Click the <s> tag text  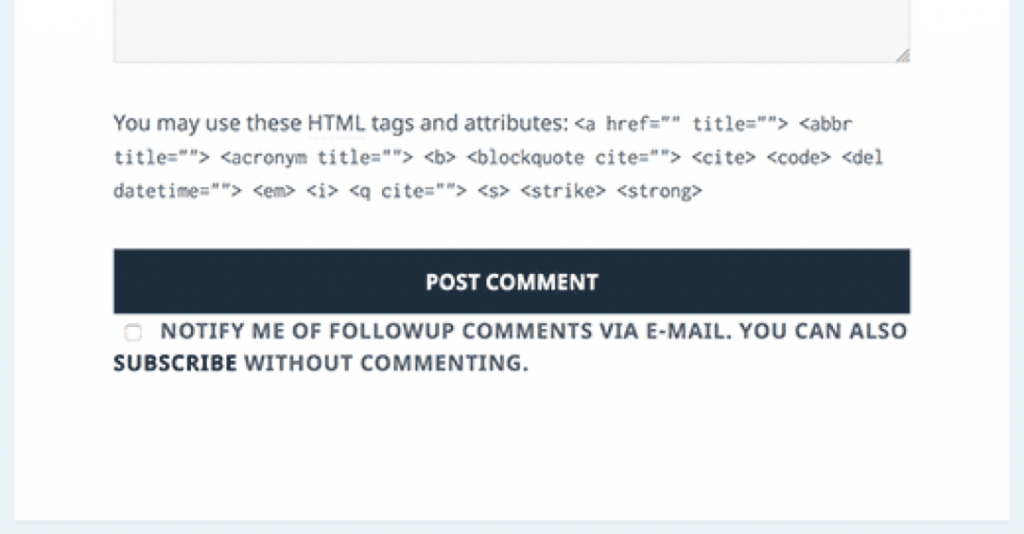[494, 191]
